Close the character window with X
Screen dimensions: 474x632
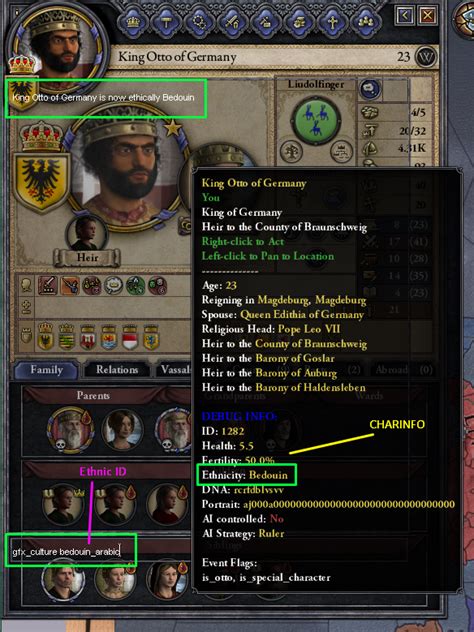pos(427,16)
